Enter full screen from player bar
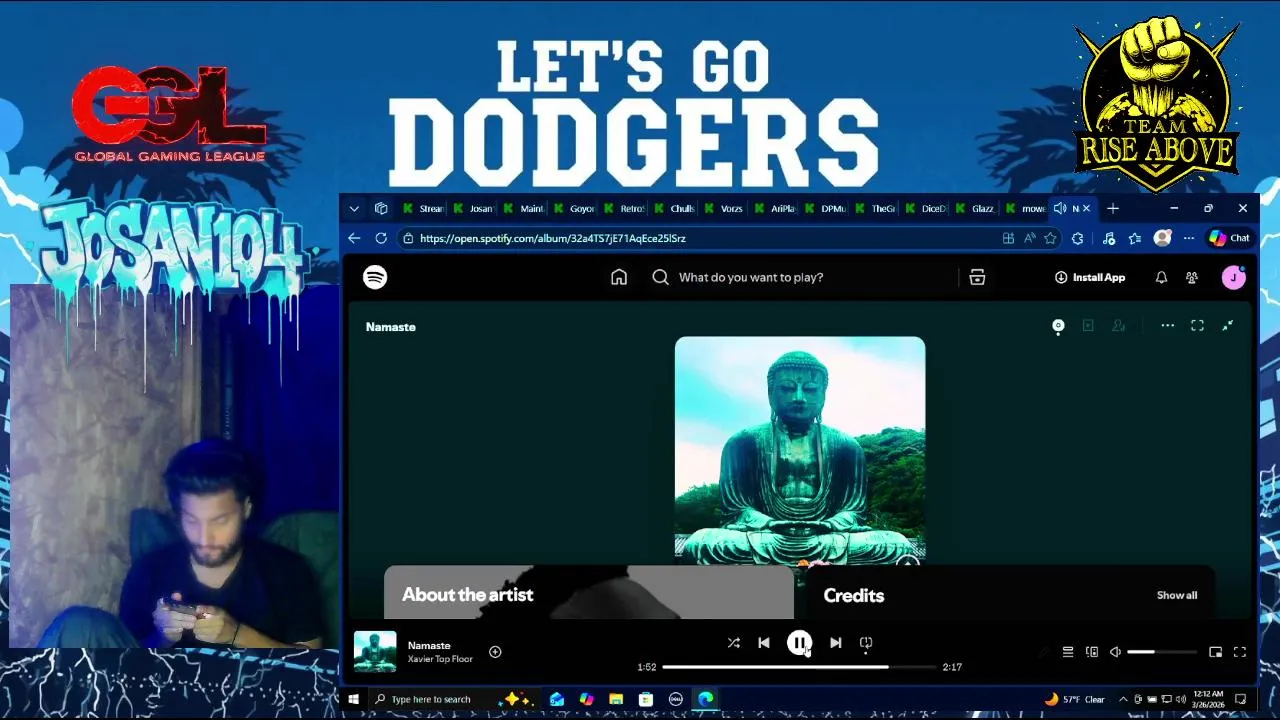1280x720 pixels. point(1240,652)
